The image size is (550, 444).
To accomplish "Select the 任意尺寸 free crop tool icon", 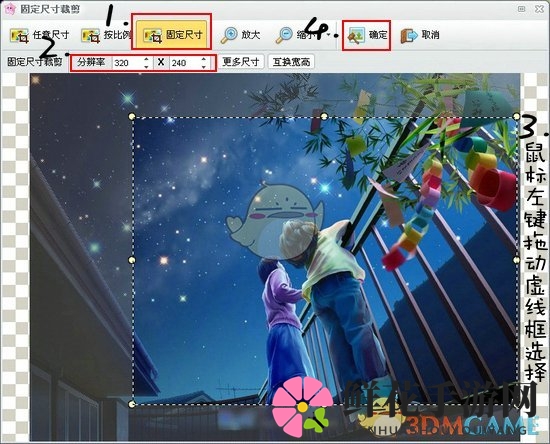I will (x=19, y=35).
